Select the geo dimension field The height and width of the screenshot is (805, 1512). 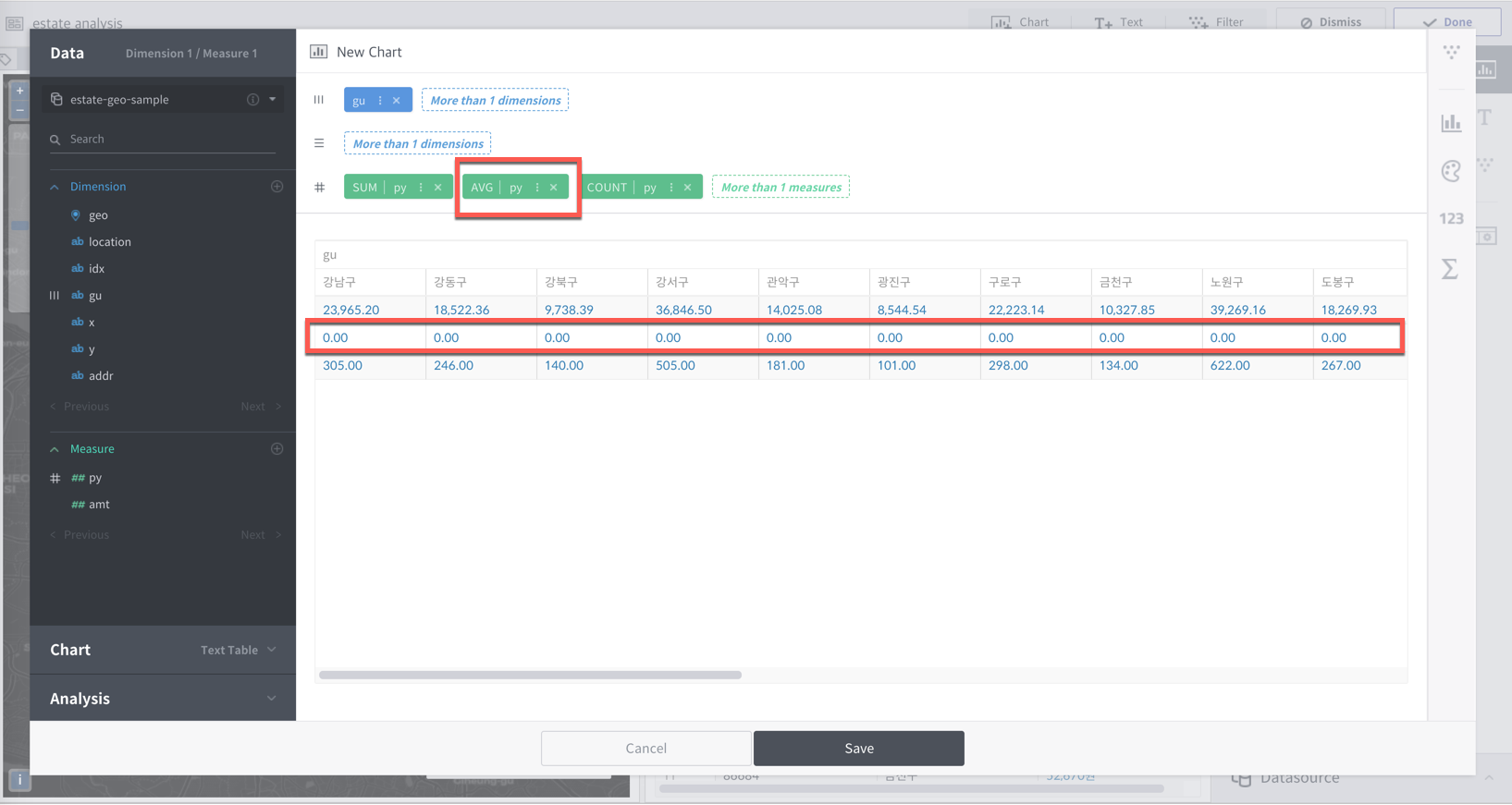pyautogui.click(x=98, y=214)
